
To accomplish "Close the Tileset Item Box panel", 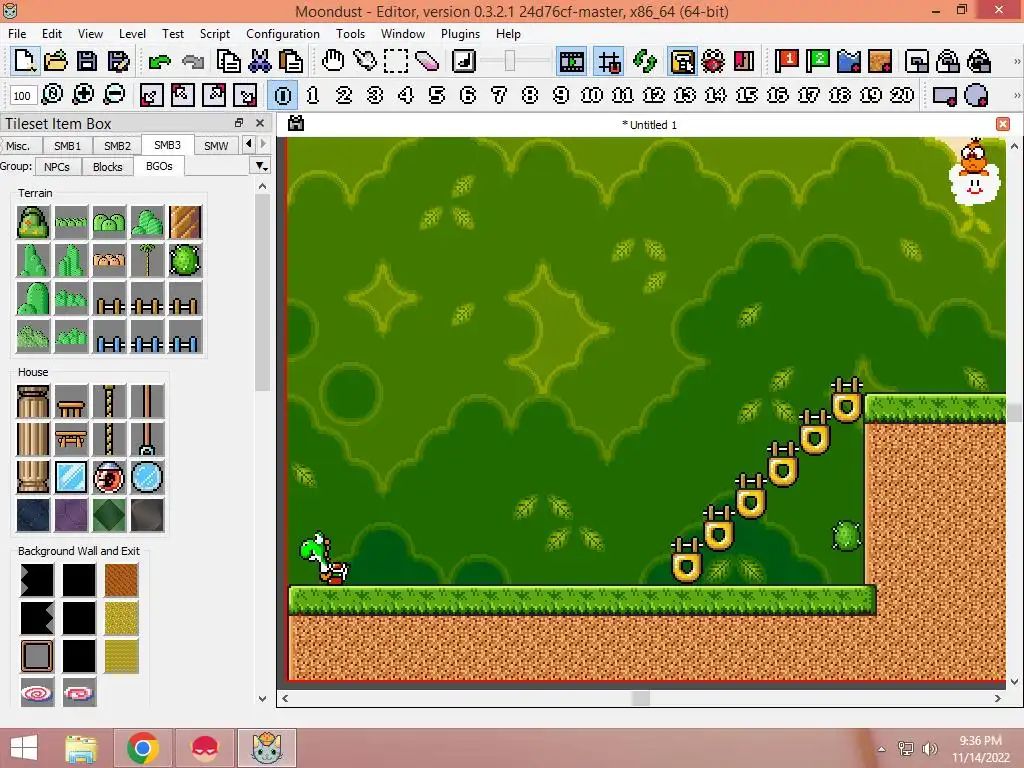I will [x=260, y=123].
